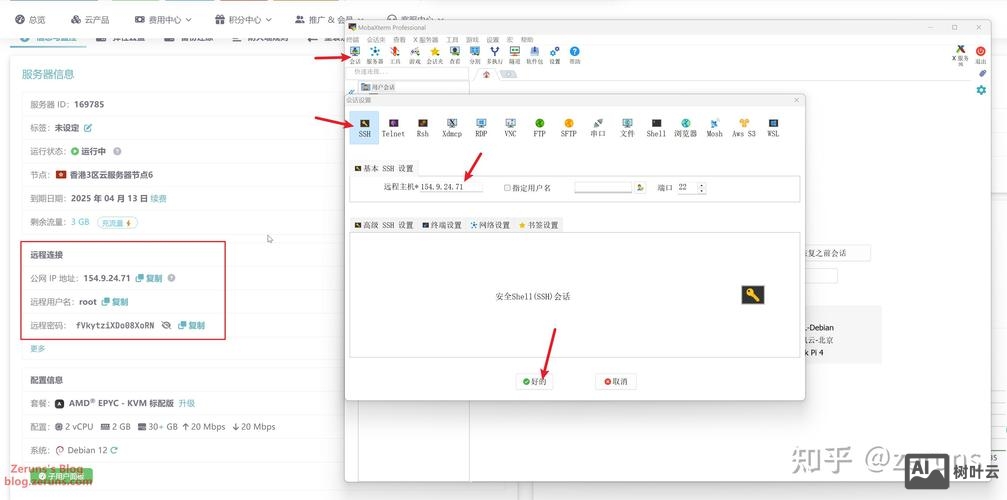Expand the 积分中心 dropdown in web navbar
The height and width of the screenshot is (500, 1007).
[243, 20]
